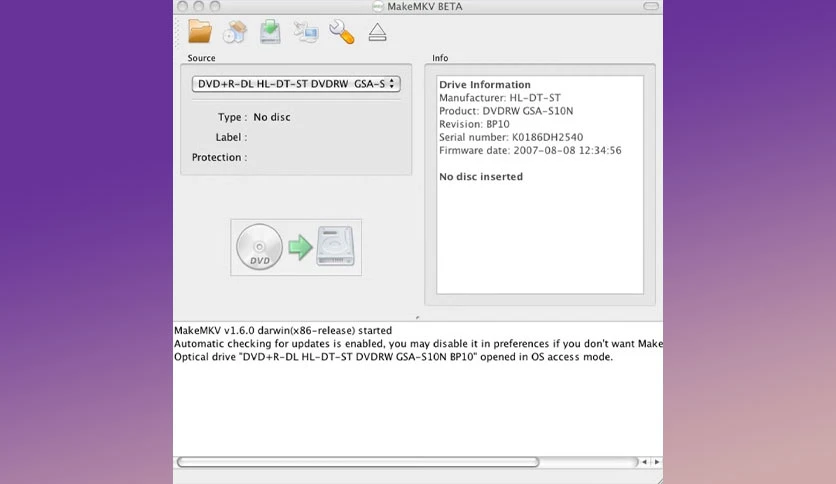This screenshot has width=836, height=484.
Task: Click the Stream toolbar icon
Action: pos(306,32)
